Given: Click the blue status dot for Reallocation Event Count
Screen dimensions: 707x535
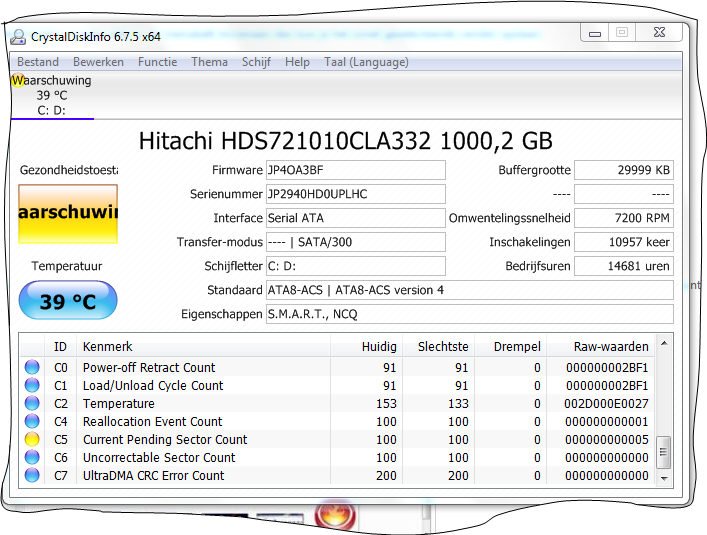Looking at the screenshot, I should tap(32, 421).
